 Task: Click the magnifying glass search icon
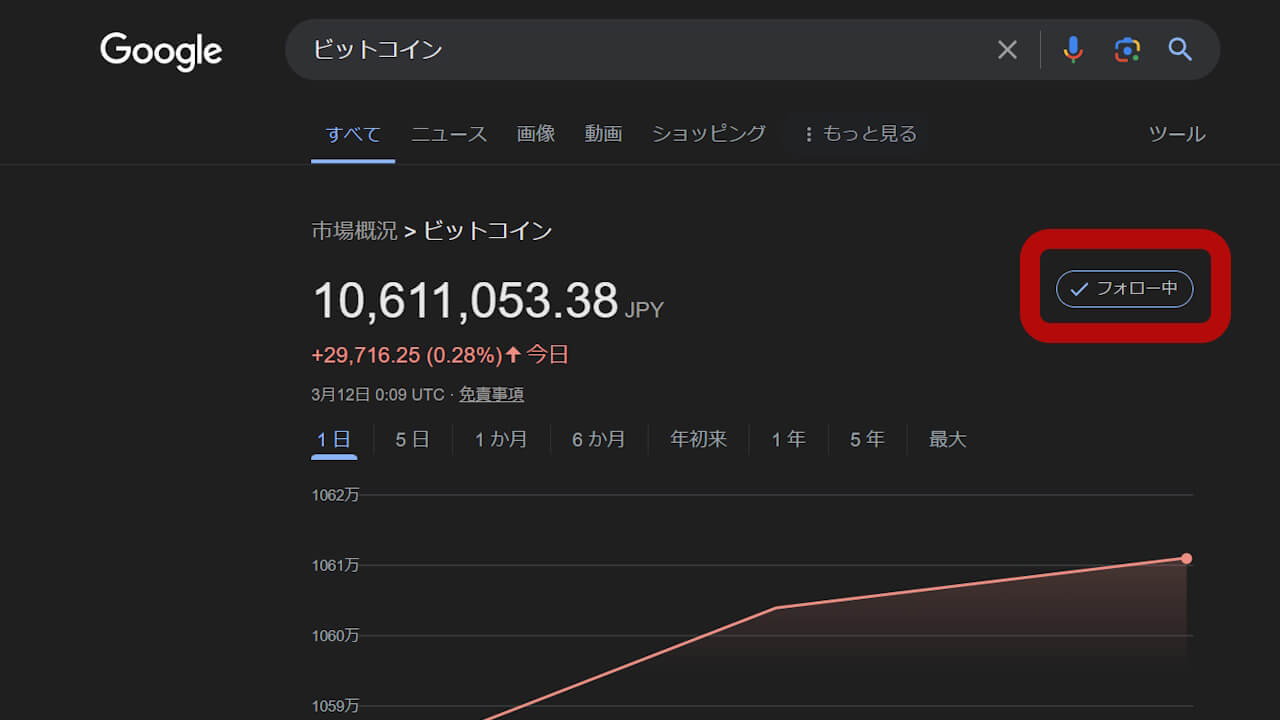[x=1180, y=50]
